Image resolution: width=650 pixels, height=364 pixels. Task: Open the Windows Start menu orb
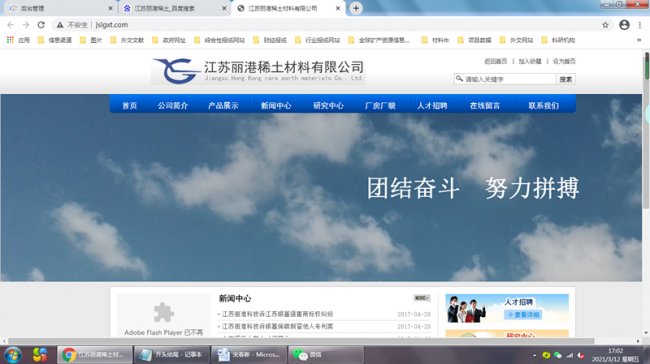13,355
